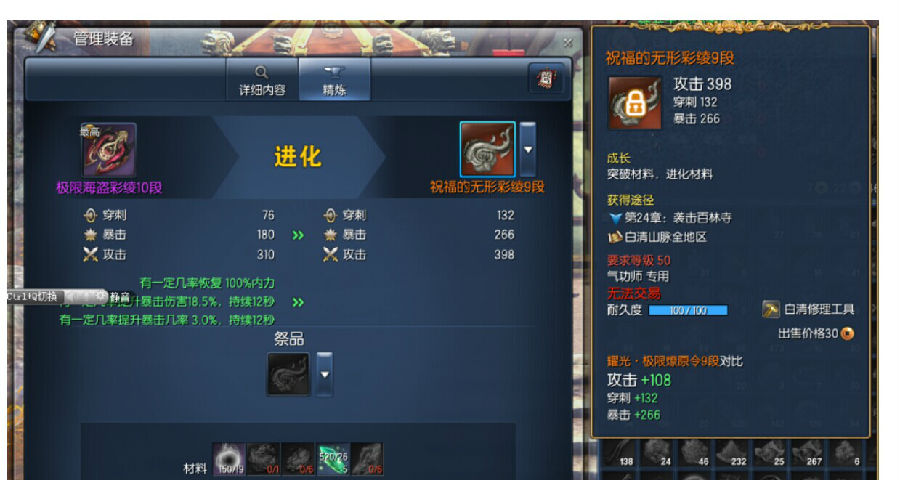The height and width of the screenshot is (480, 900).
Task: Select the 祝福的无形彩绫9段 evolution target icon
Action: pos(487,149)
